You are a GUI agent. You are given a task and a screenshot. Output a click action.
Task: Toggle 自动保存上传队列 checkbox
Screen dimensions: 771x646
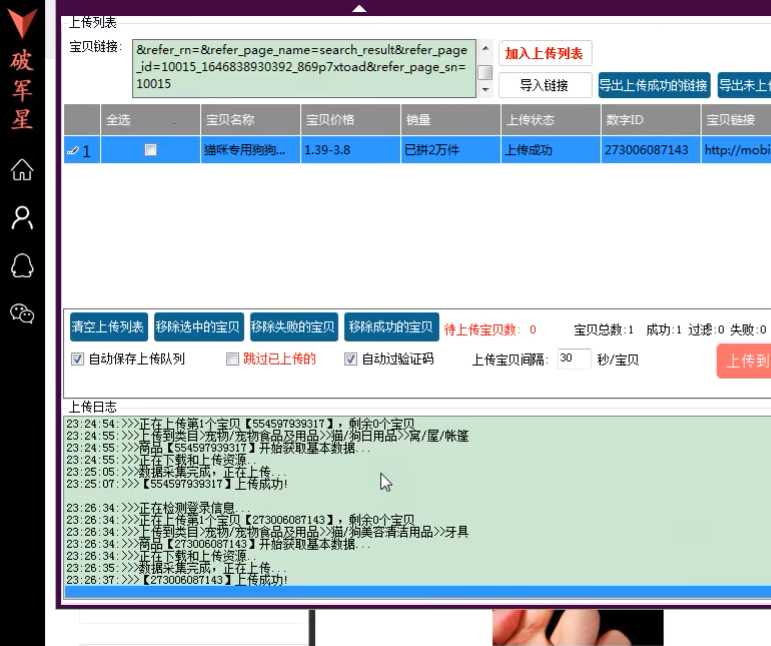point(77,359)
